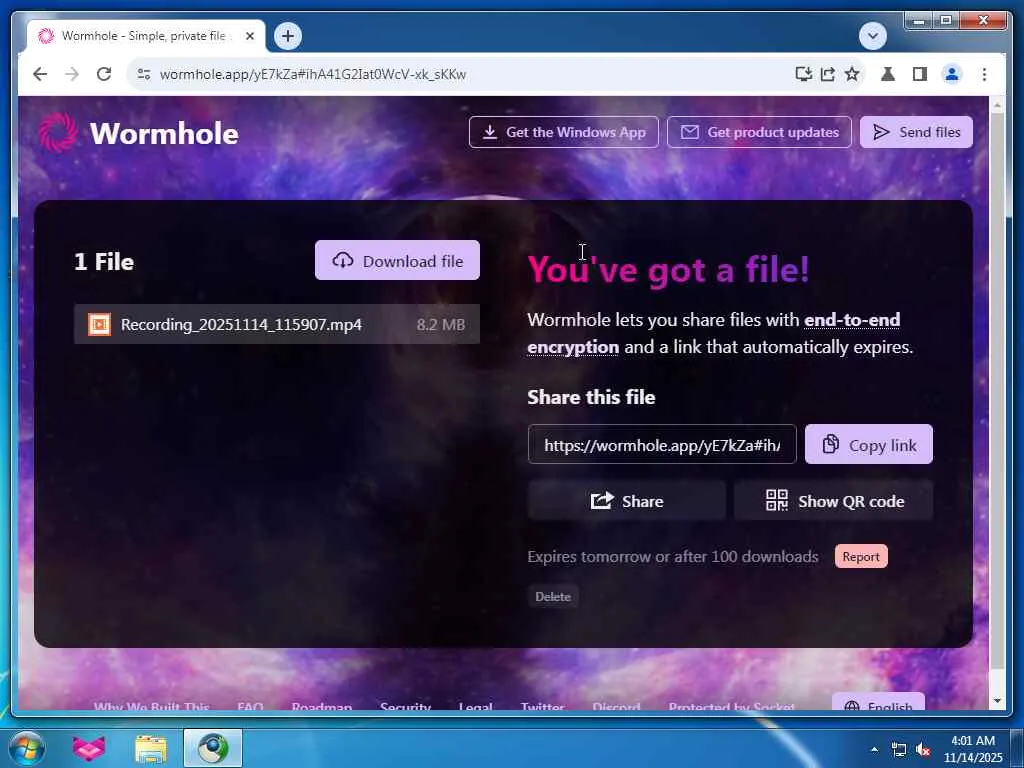Click the Wormhole logo swirl icon
This screenshot has width=1024, height=768.
[57, 133]
